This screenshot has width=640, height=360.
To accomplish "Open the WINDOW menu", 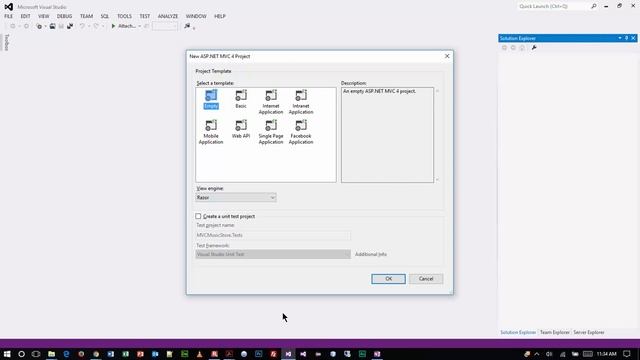I will (x=196, y=16).
